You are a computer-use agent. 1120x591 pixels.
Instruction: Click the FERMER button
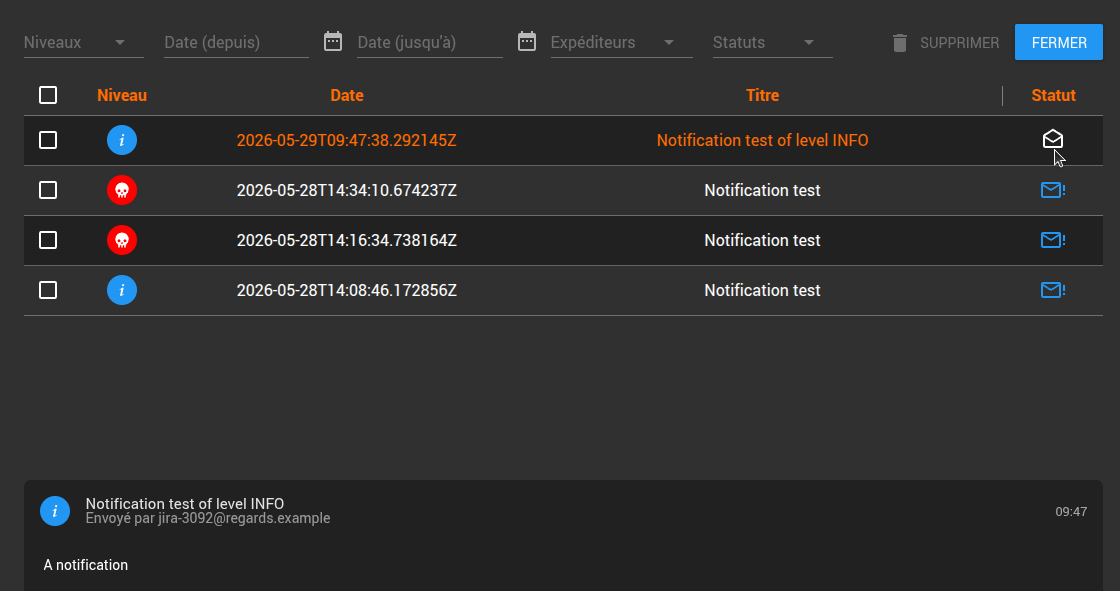pyautogui.click(x=1059, y=42)
